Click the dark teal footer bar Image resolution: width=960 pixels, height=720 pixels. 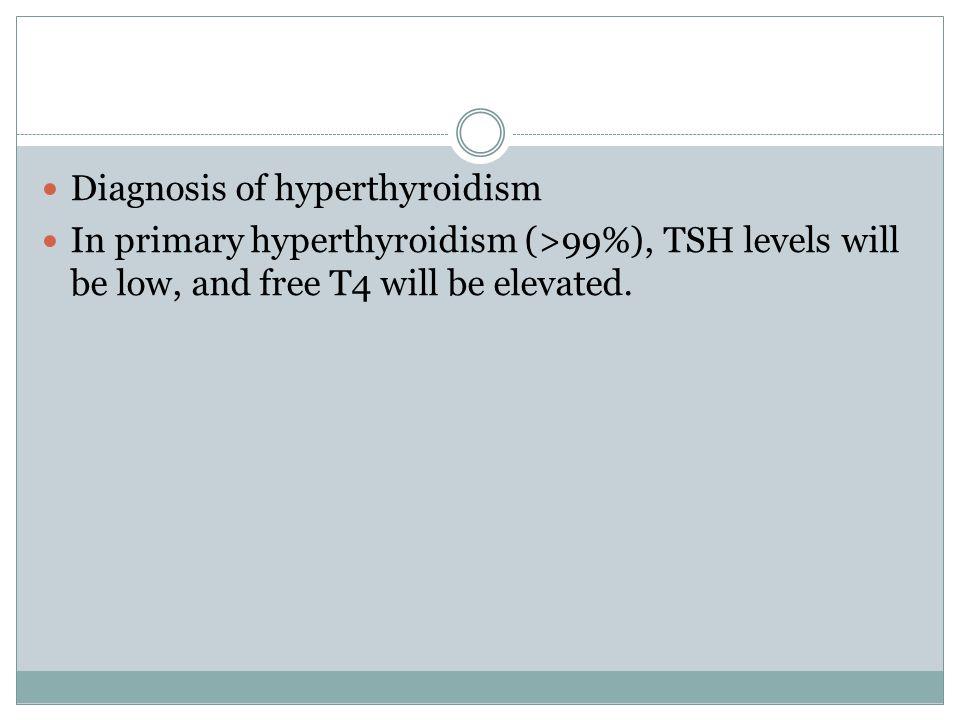480,687
